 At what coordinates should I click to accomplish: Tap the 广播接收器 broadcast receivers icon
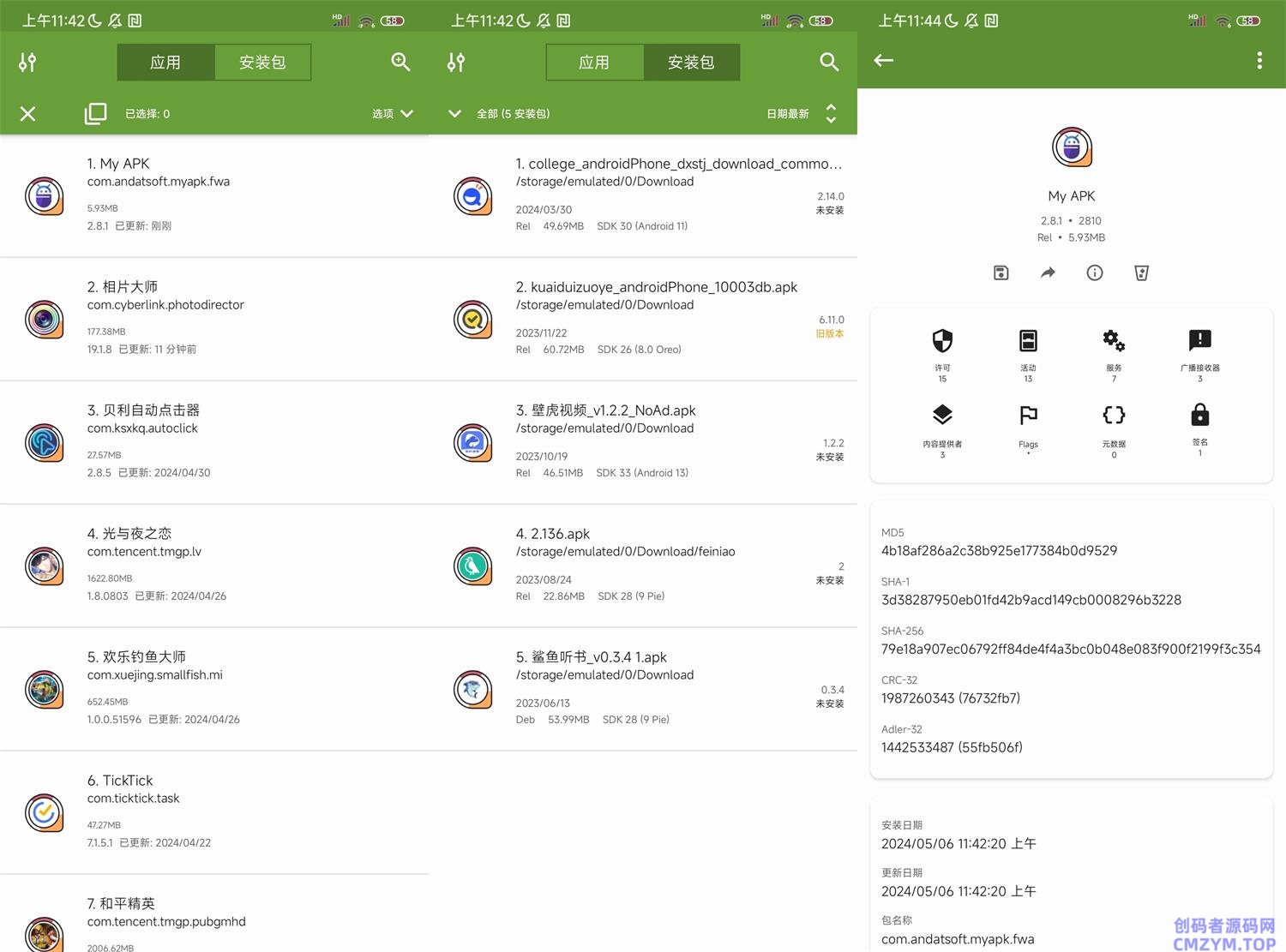[1199, 341]
